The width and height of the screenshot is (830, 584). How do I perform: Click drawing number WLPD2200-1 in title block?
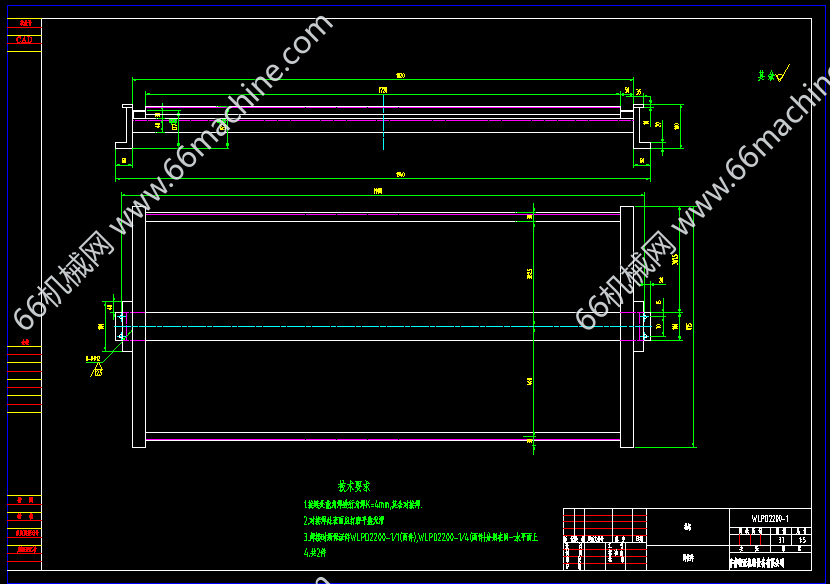click(770, 518)
